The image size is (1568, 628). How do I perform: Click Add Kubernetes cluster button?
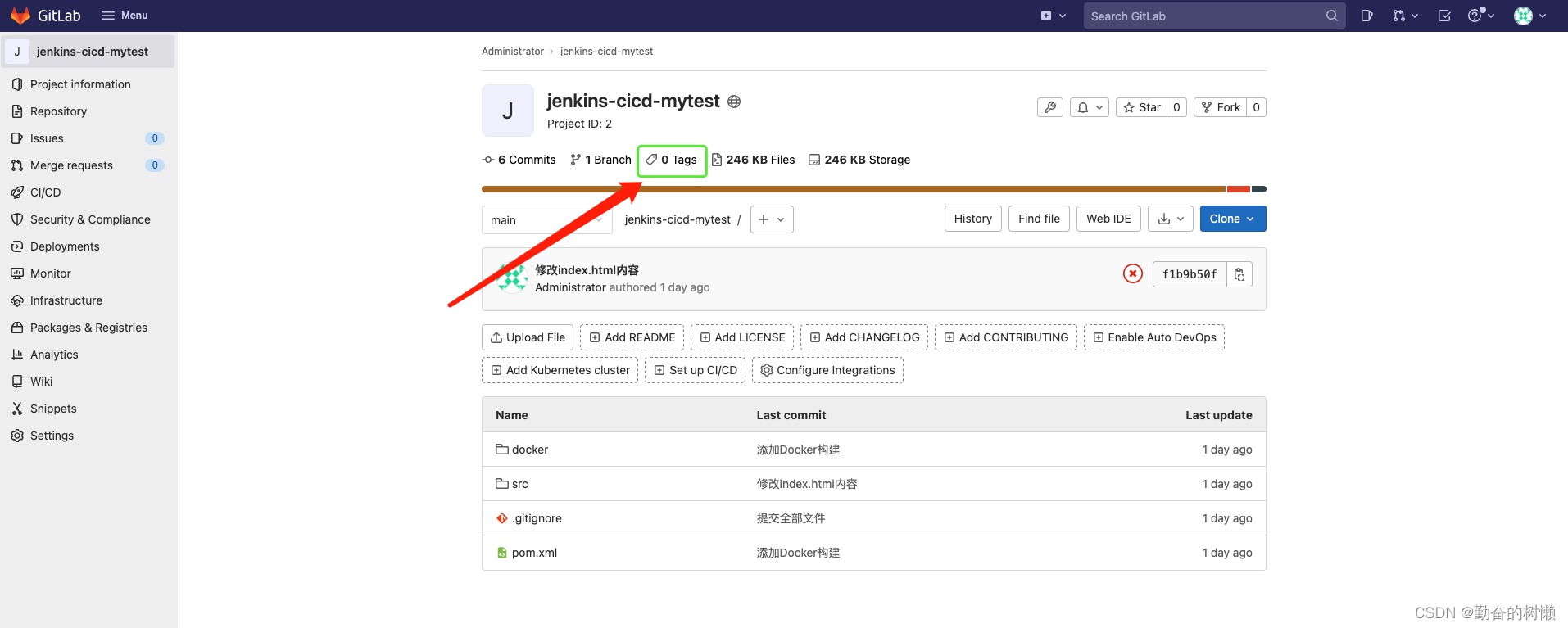point(560,370)
